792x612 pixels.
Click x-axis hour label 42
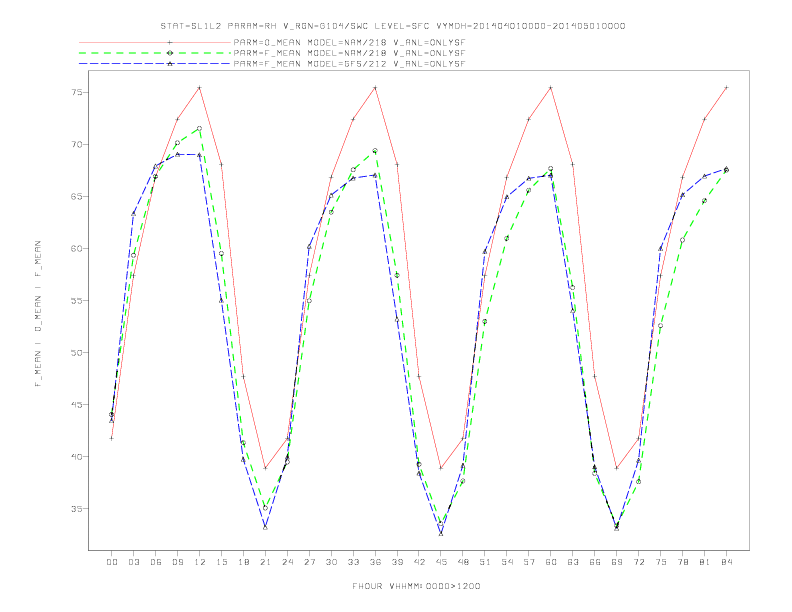tap(419, 562)
